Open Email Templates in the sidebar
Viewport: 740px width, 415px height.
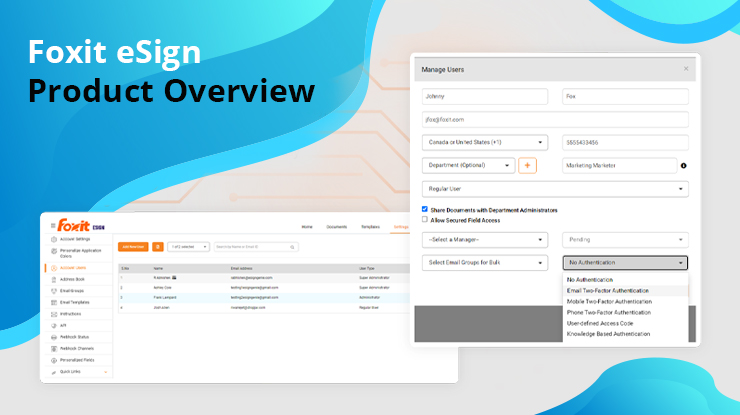(x=75, y=301)
